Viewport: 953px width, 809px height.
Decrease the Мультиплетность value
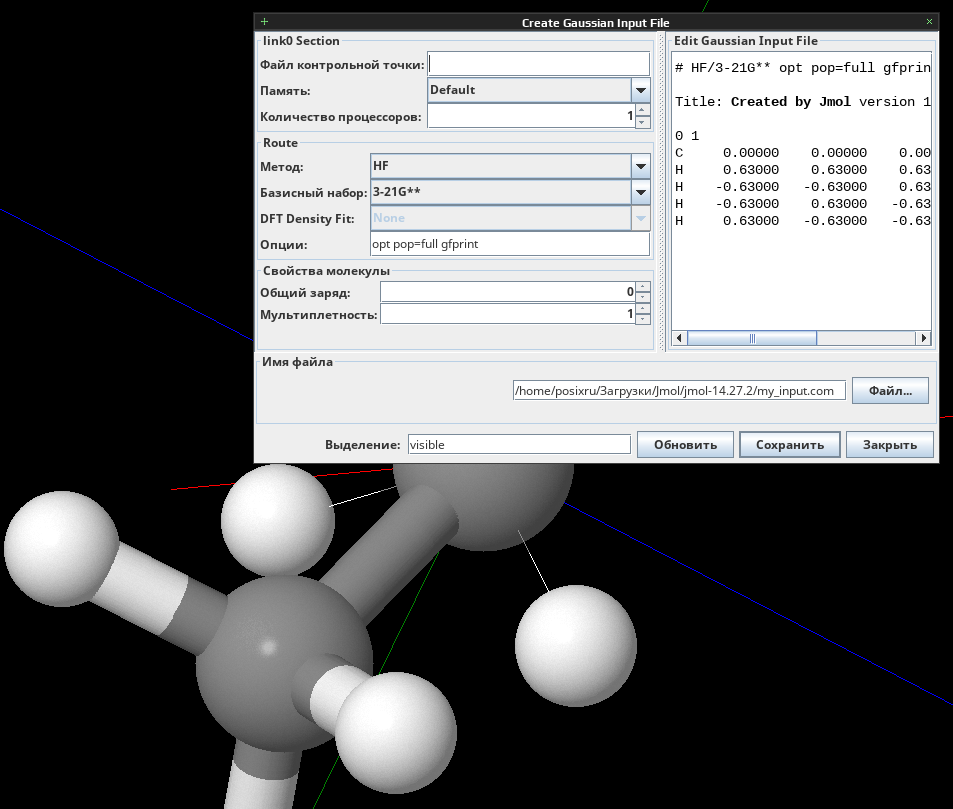(642, 319)
